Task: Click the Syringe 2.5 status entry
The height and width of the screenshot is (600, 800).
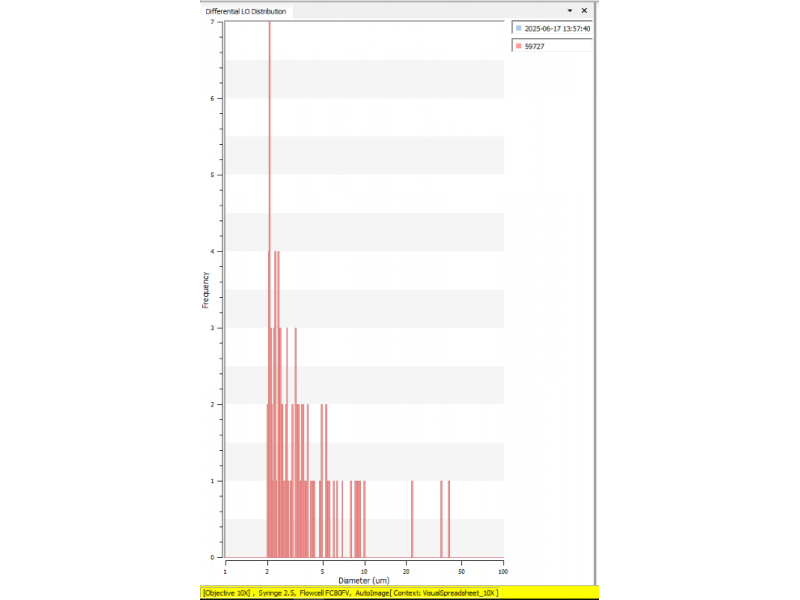Action: click(x=277, y=593)
